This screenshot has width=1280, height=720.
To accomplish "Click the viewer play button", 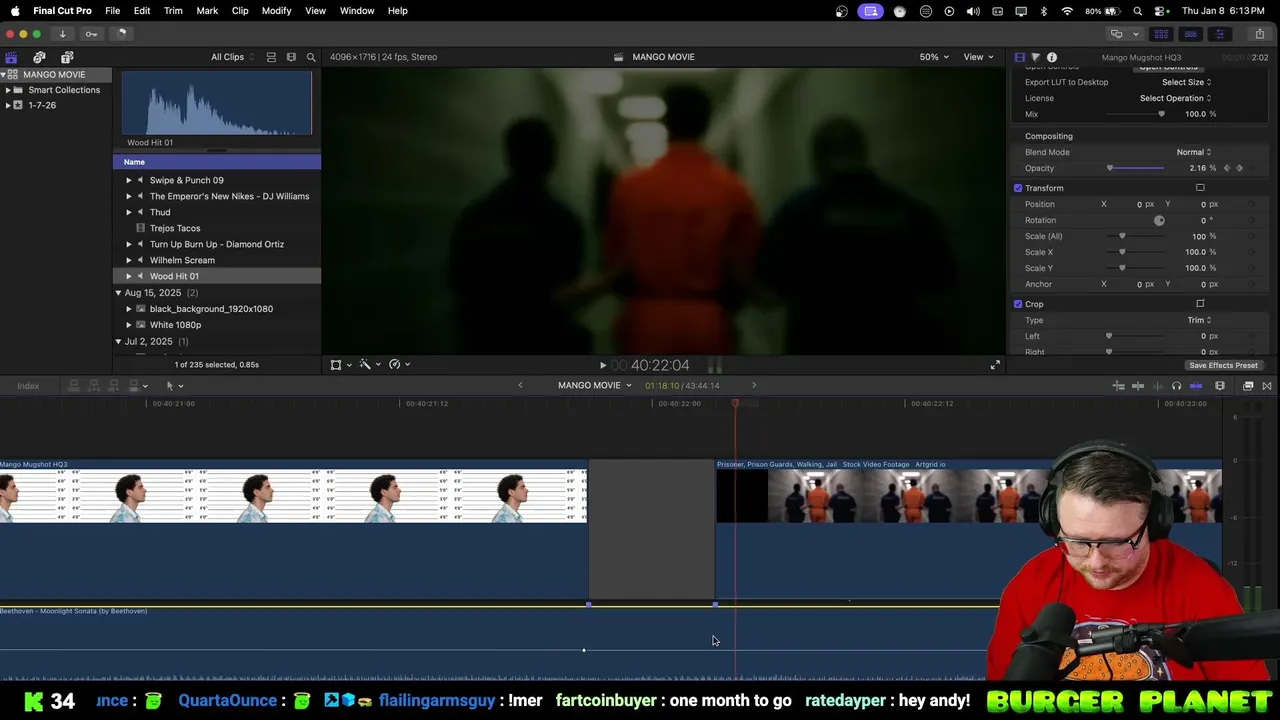I will (602, 366).
